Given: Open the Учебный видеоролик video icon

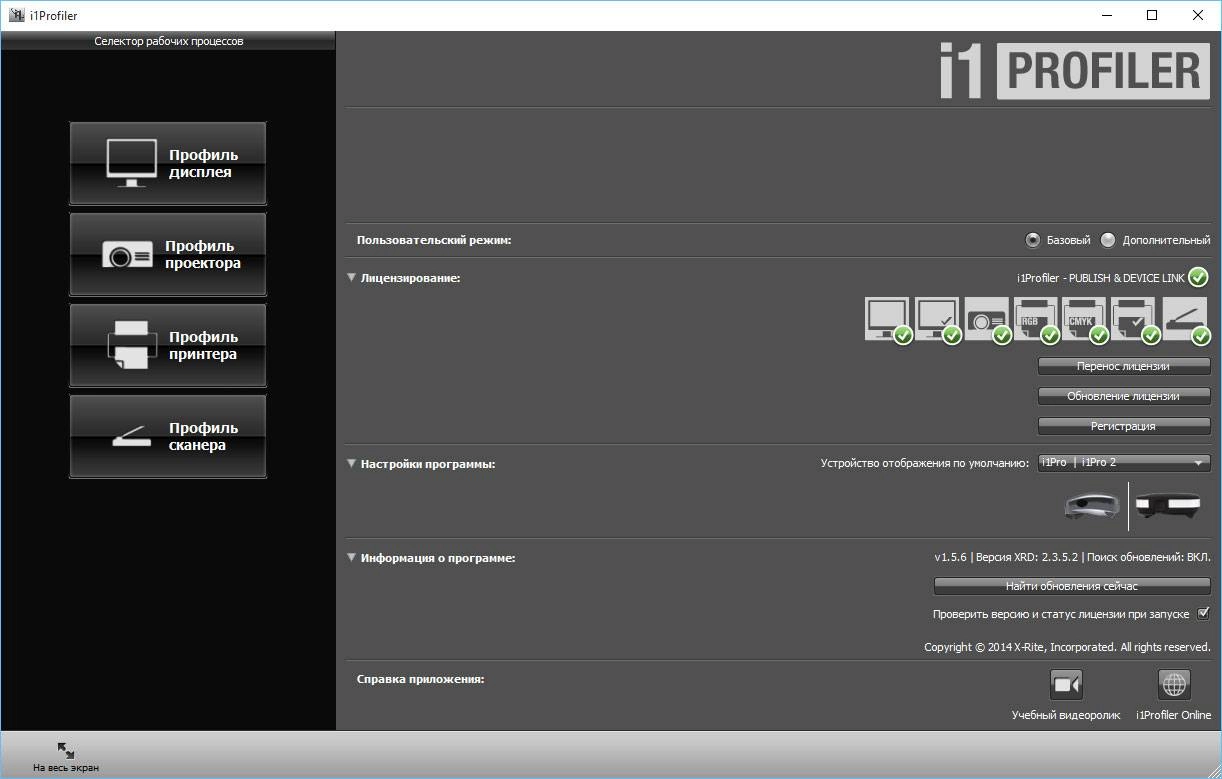Looking at the screenshot, I should (x=1066, y=685).
